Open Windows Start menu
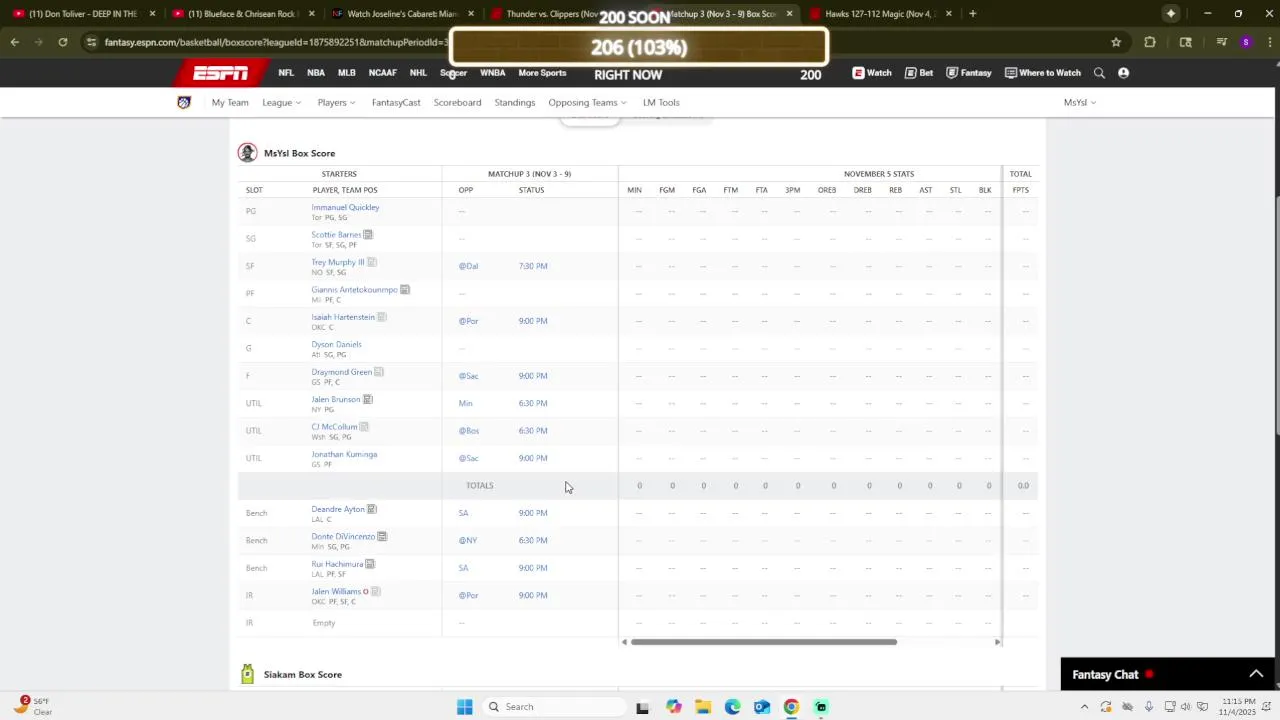This screenshot has width=1280, height=720. point(465,707)
